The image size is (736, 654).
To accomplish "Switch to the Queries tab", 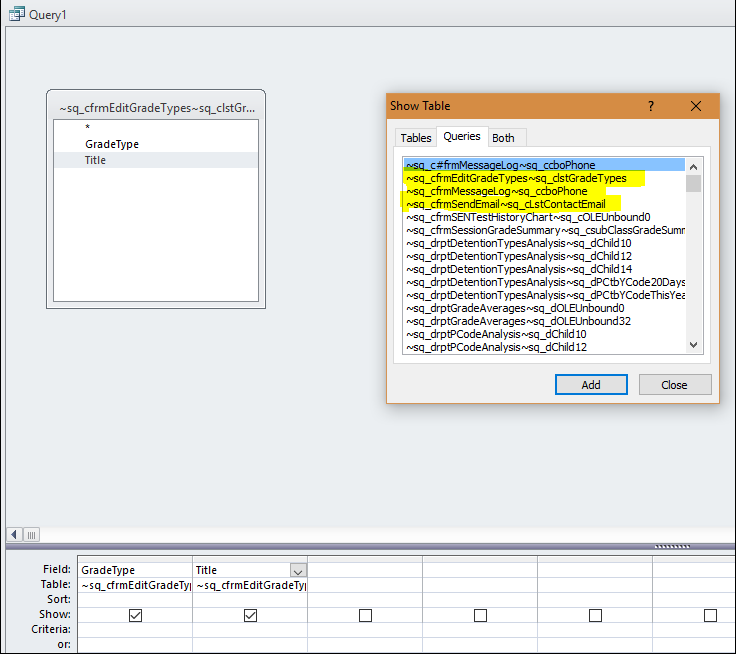I will [x=462, y=136].
